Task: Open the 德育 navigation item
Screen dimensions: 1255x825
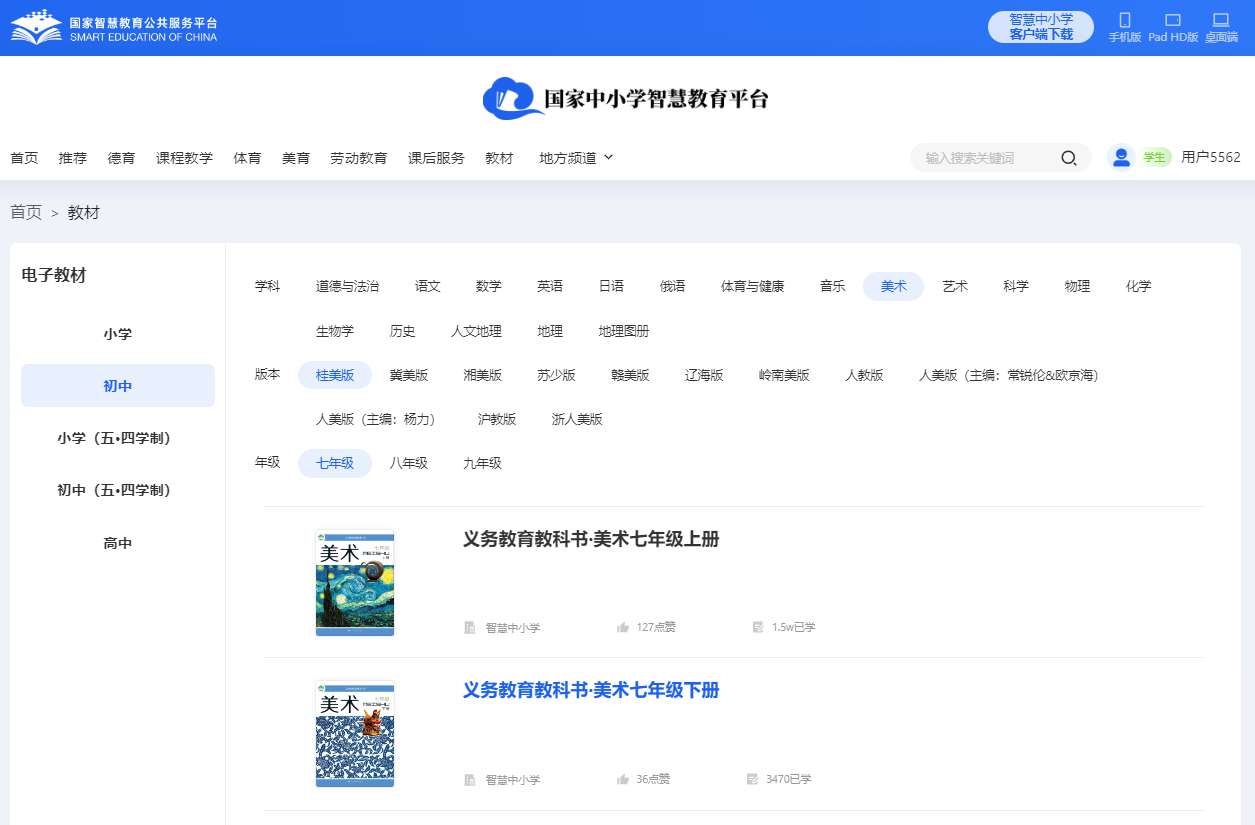Action: point(122,158)
